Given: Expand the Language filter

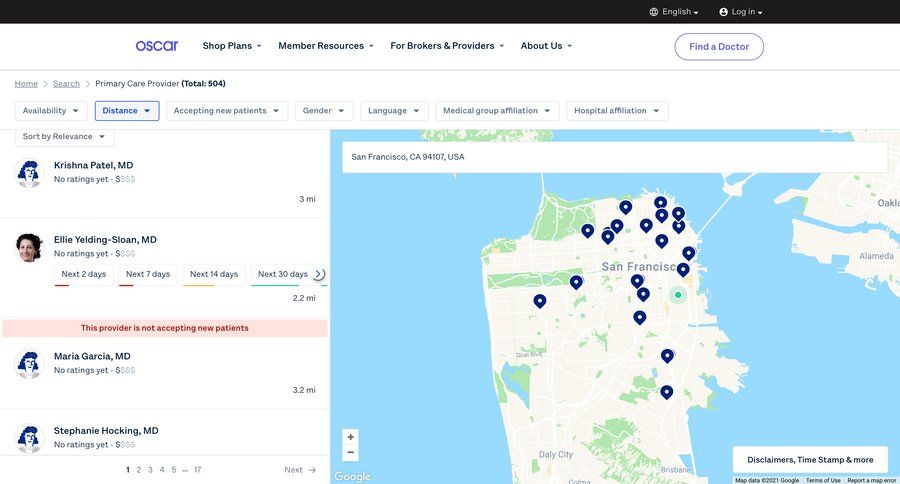Looking at the screenshot, I should pos(394,111).
